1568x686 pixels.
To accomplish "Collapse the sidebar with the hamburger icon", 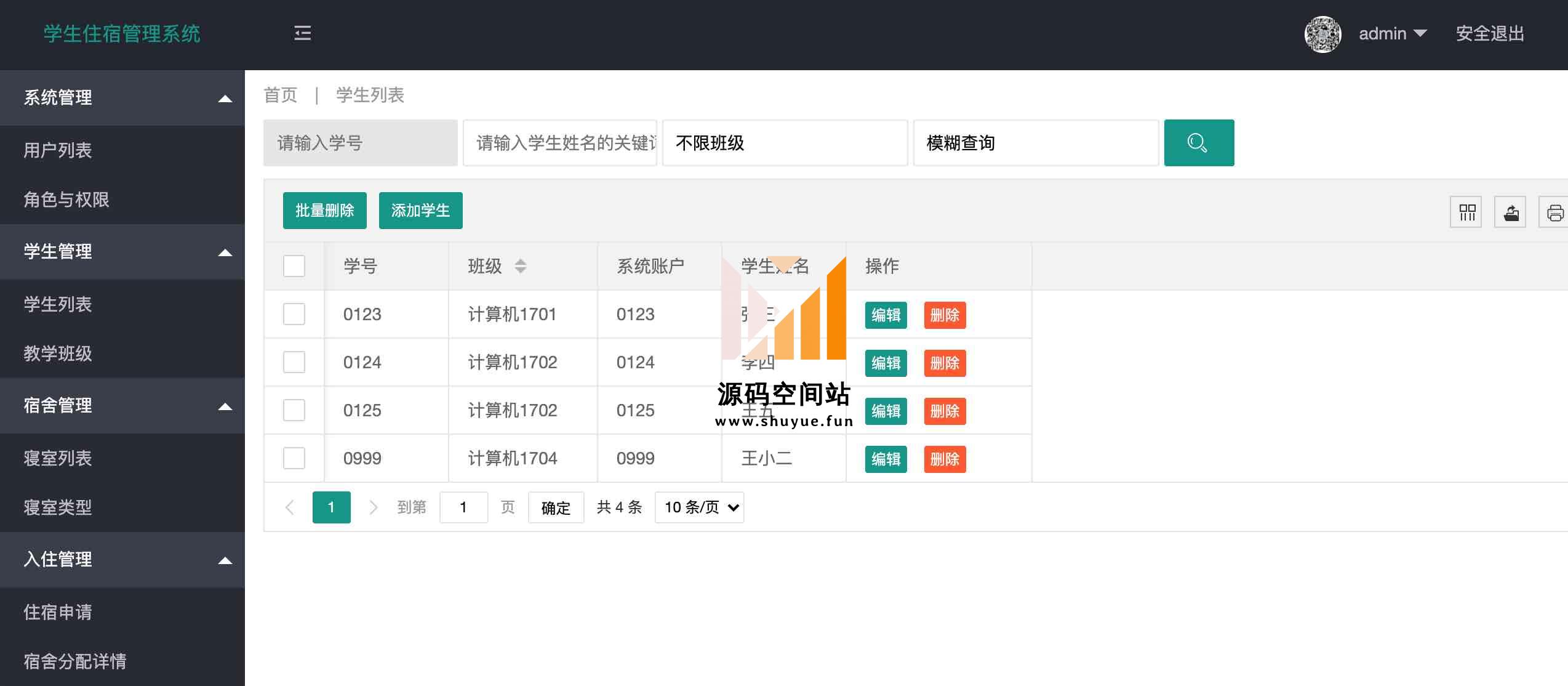I will pyautogui.click(x=302, y=33).
